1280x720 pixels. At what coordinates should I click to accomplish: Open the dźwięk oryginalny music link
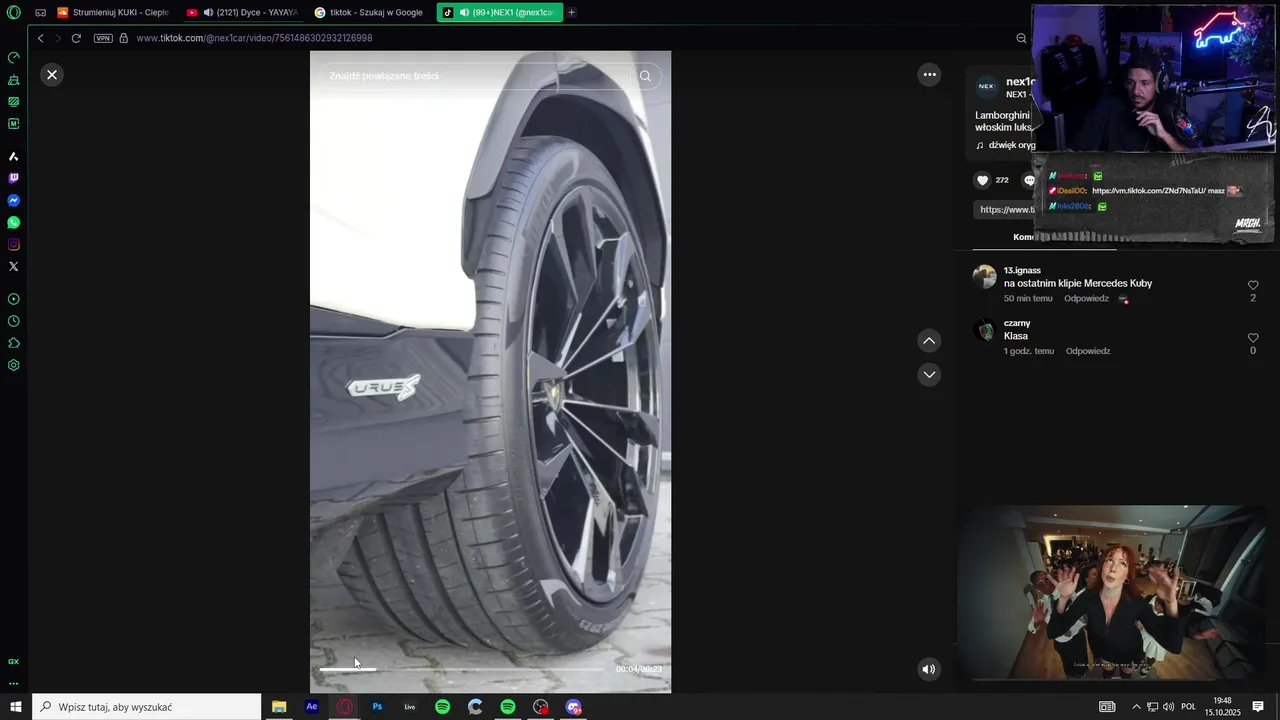point(1005,145)
